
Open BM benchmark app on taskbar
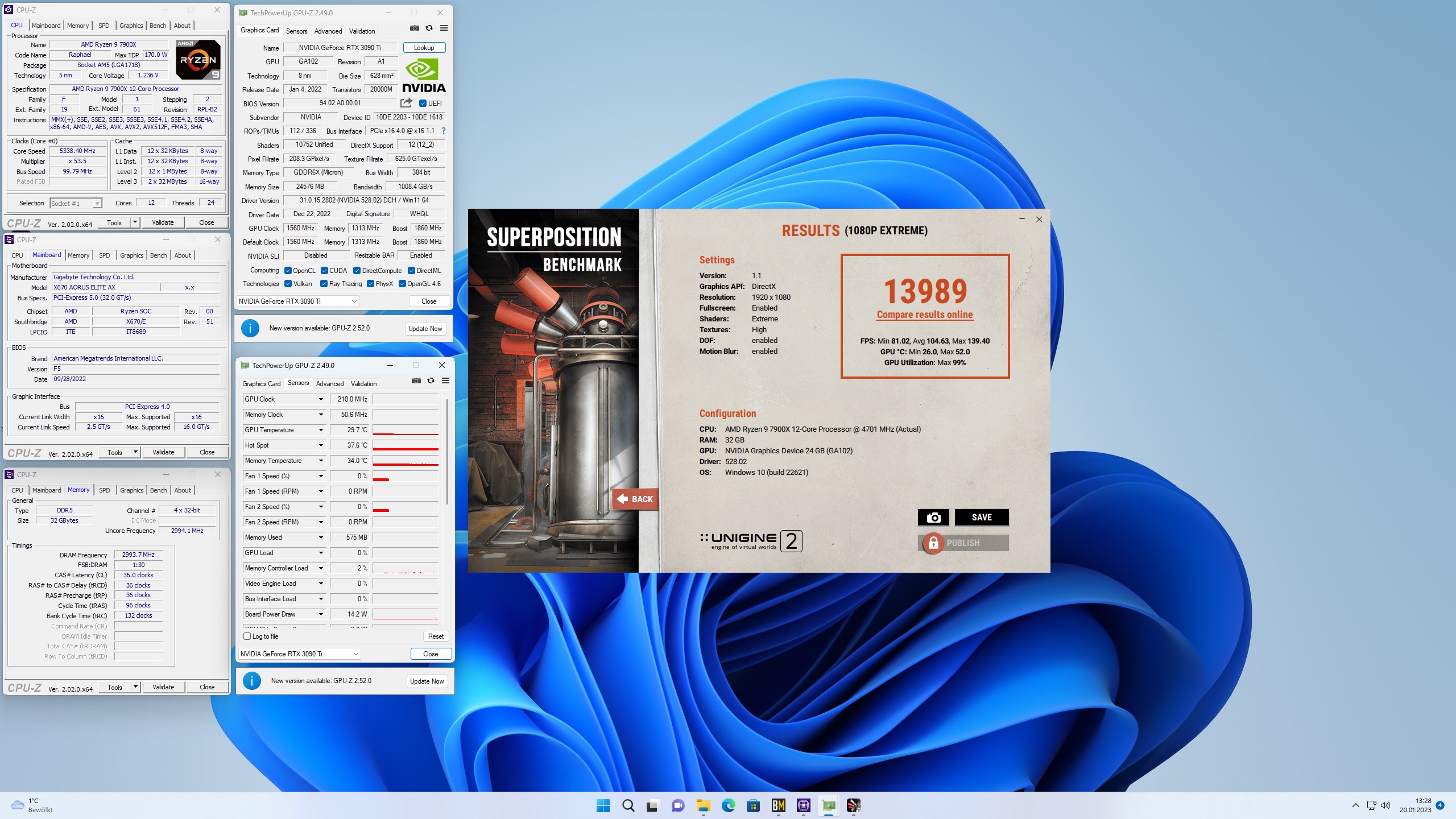pyautogui.click(x=778, y=805)
